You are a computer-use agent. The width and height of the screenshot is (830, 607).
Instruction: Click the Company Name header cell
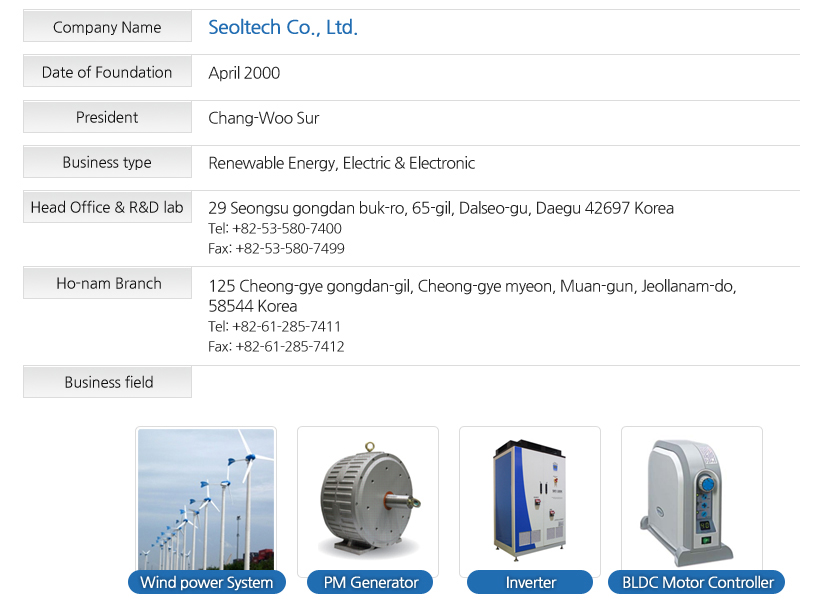[x=107, y=27]
